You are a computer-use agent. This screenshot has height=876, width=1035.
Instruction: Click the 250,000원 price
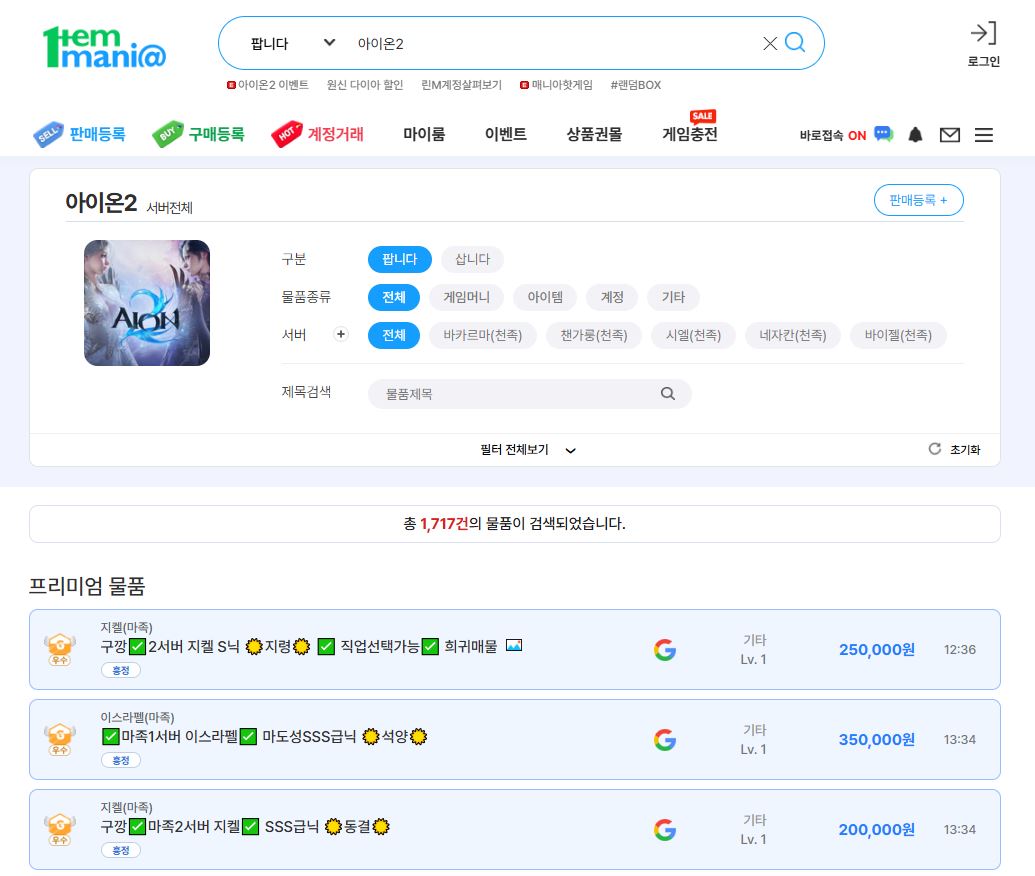[x=877, y=650]
